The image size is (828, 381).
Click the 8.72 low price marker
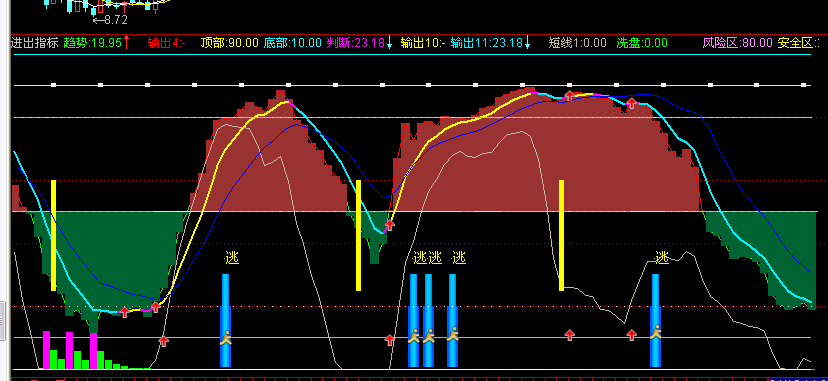point(111,20)
